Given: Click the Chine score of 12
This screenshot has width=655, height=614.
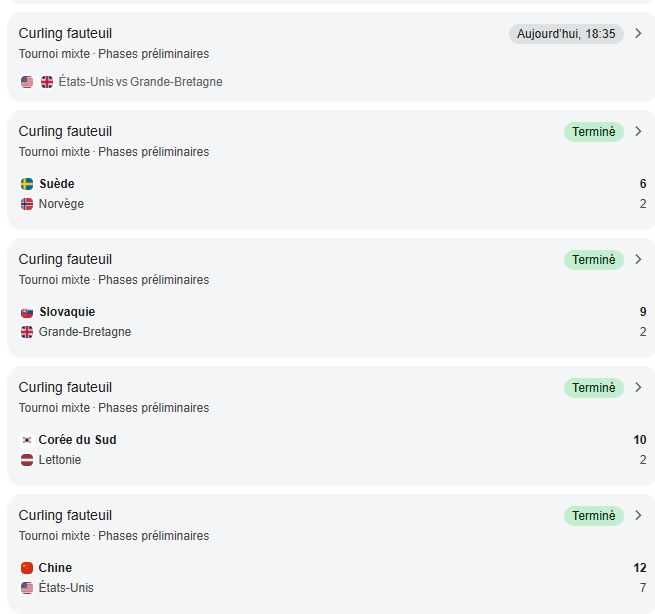Looking at the screenshot, I should click(640, 568).
